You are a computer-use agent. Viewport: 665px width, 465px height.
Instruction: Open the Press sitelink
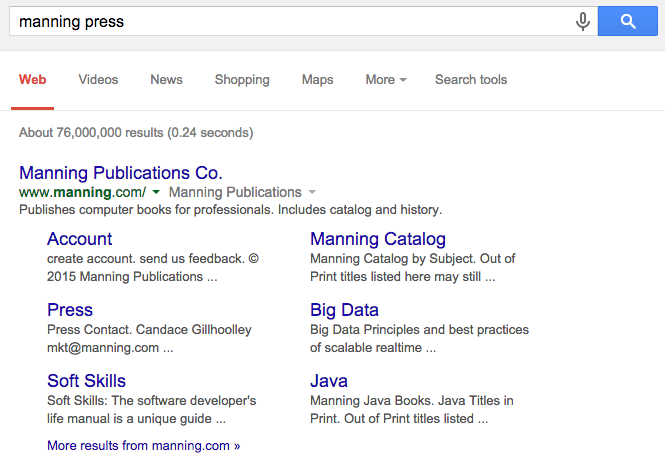click(70, 310)
